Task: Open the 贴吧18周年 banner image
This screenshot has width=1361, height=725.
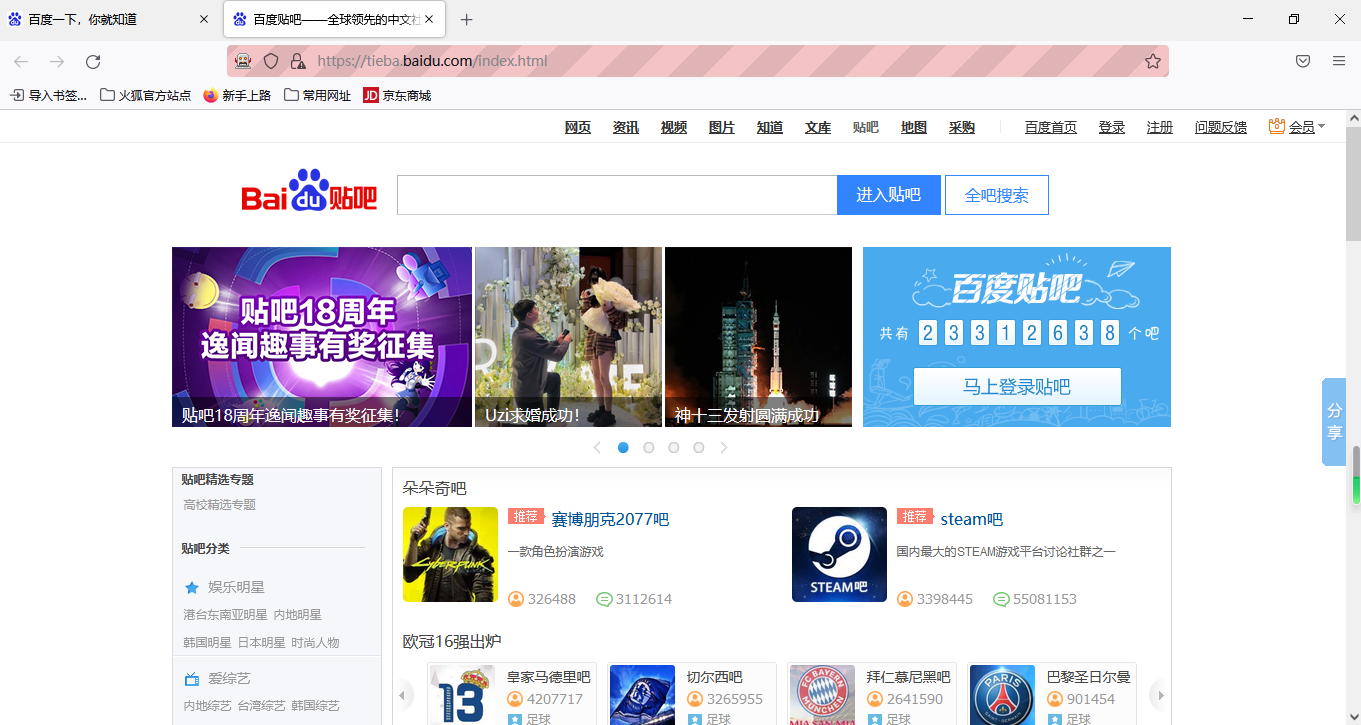Action: click(322, 337)
